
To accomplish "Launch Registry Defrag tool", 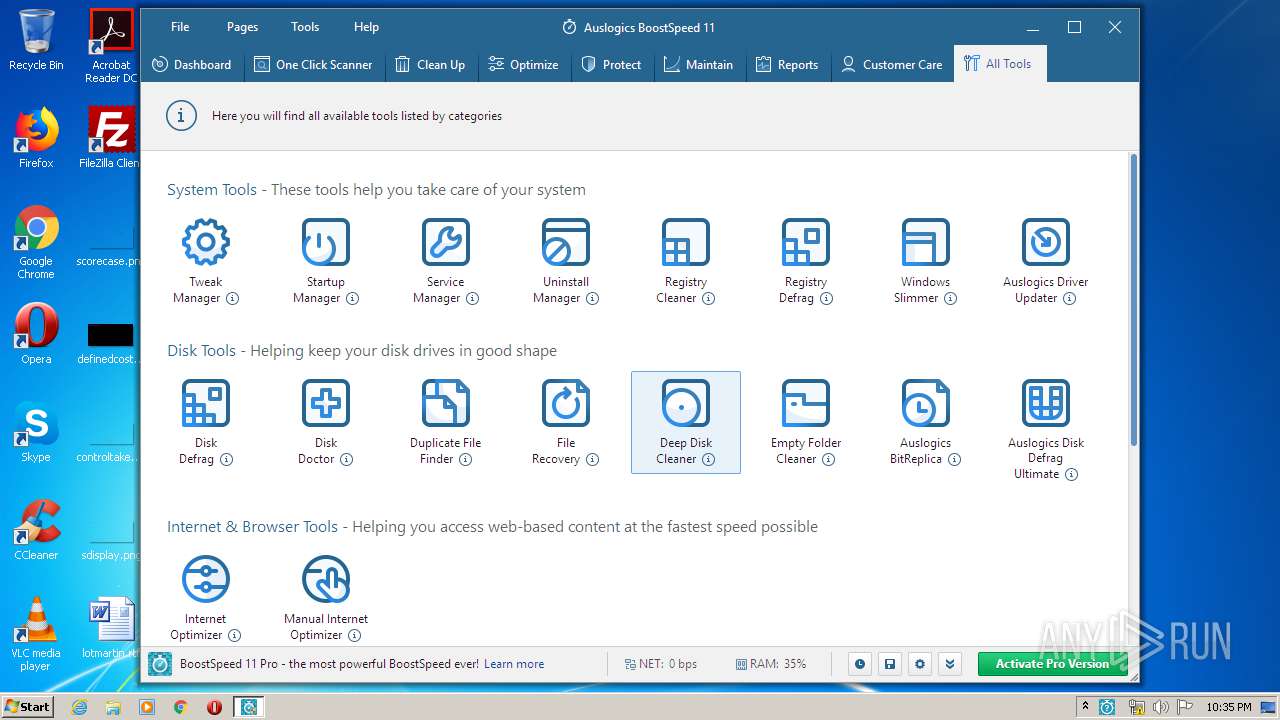I will 806,262.
